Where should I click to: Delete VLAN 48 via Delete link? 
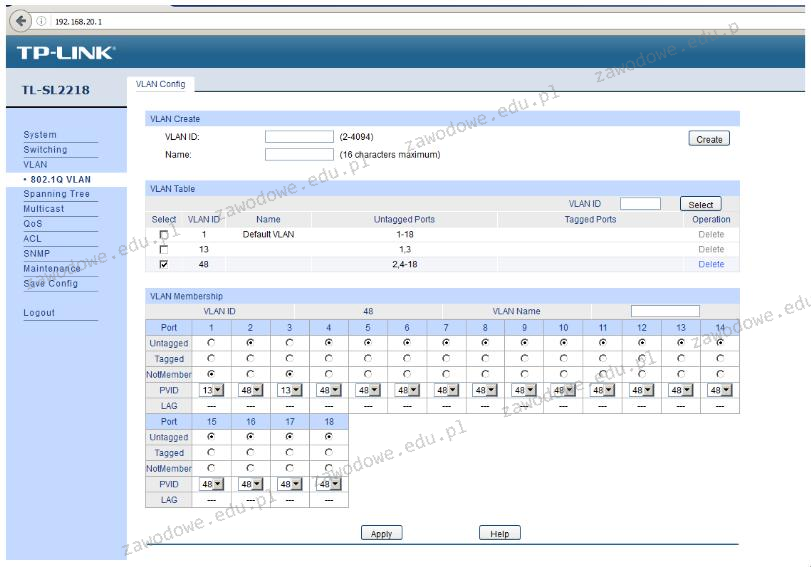pos(711,264)
